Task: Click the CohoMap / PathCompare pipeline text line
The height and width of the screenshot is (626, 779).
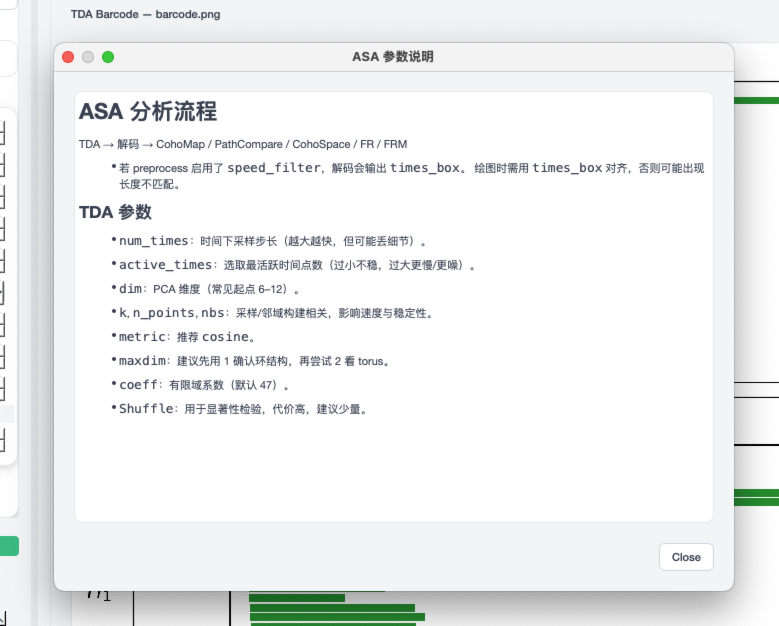Action: 243,144
